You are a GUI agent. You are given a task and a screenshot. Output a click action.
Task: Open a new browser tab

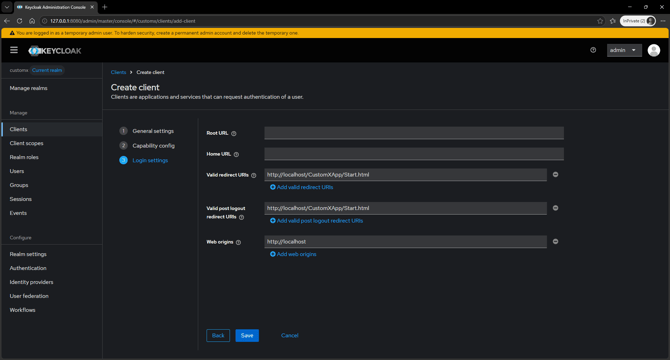point(105,7)
